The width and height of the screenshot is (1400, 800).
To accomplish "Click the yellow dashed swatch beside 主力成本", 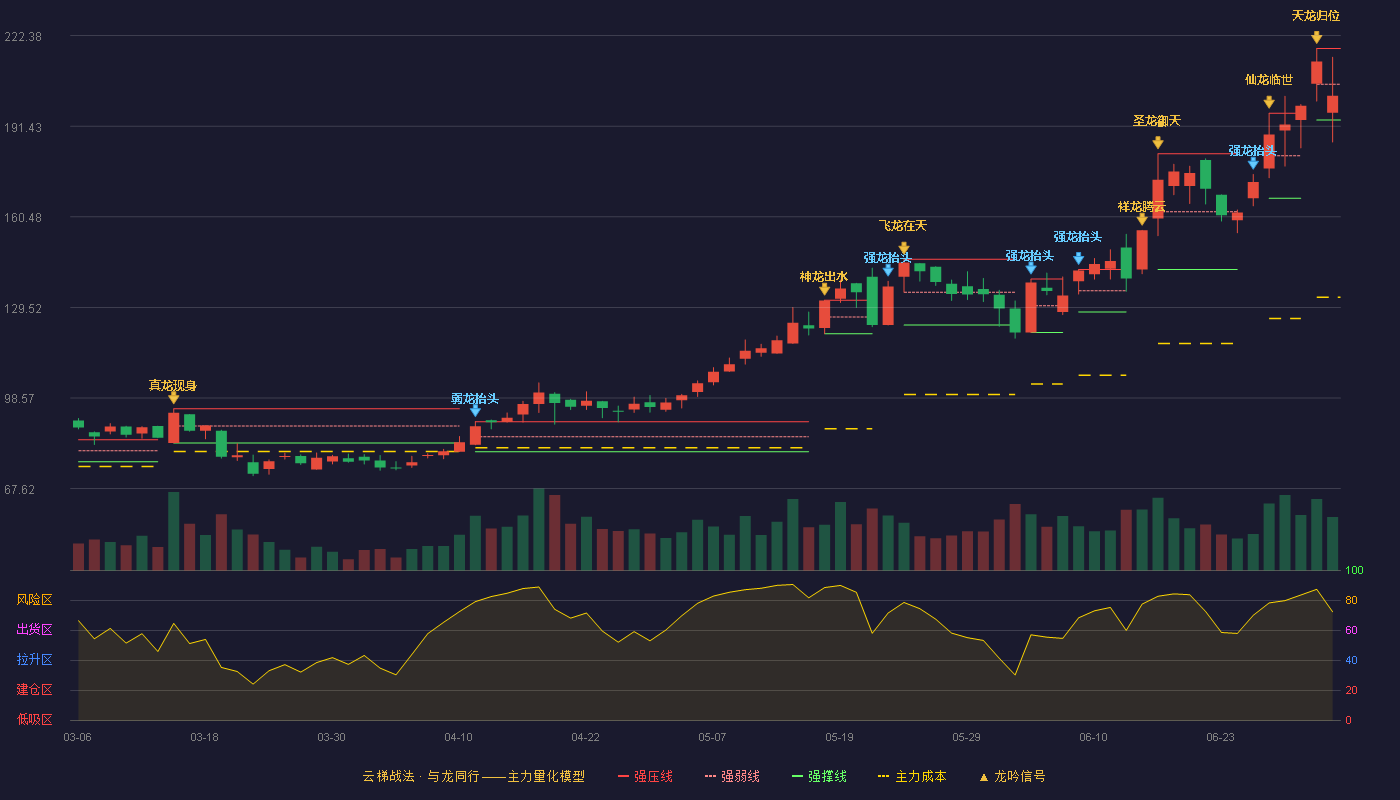I will click(883, 776).
